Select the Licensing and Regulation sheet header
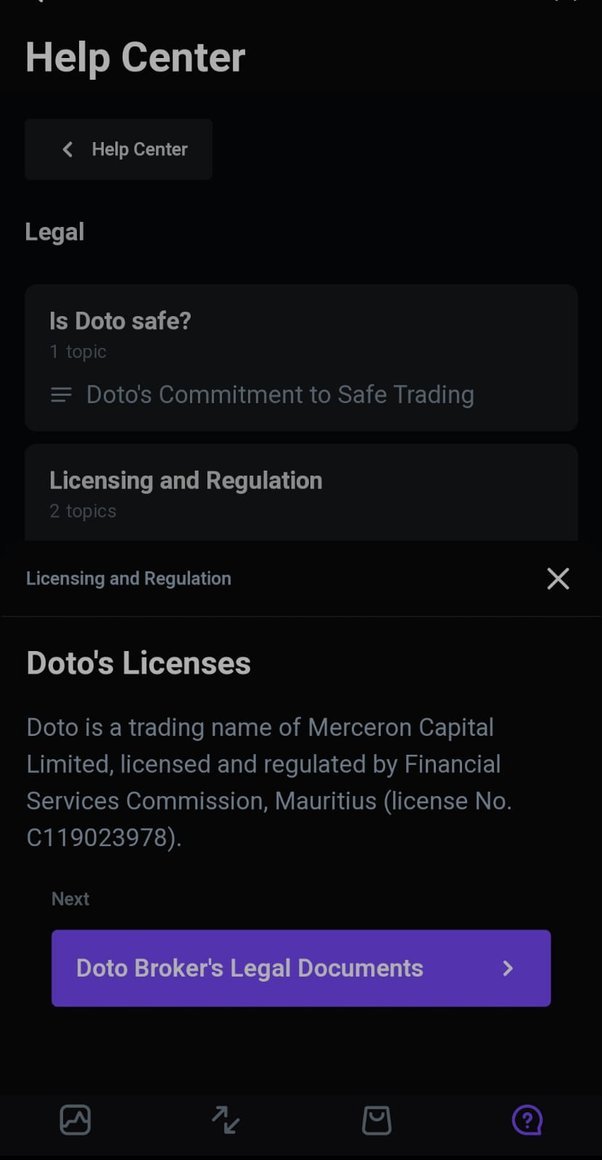 coord(128,578)
